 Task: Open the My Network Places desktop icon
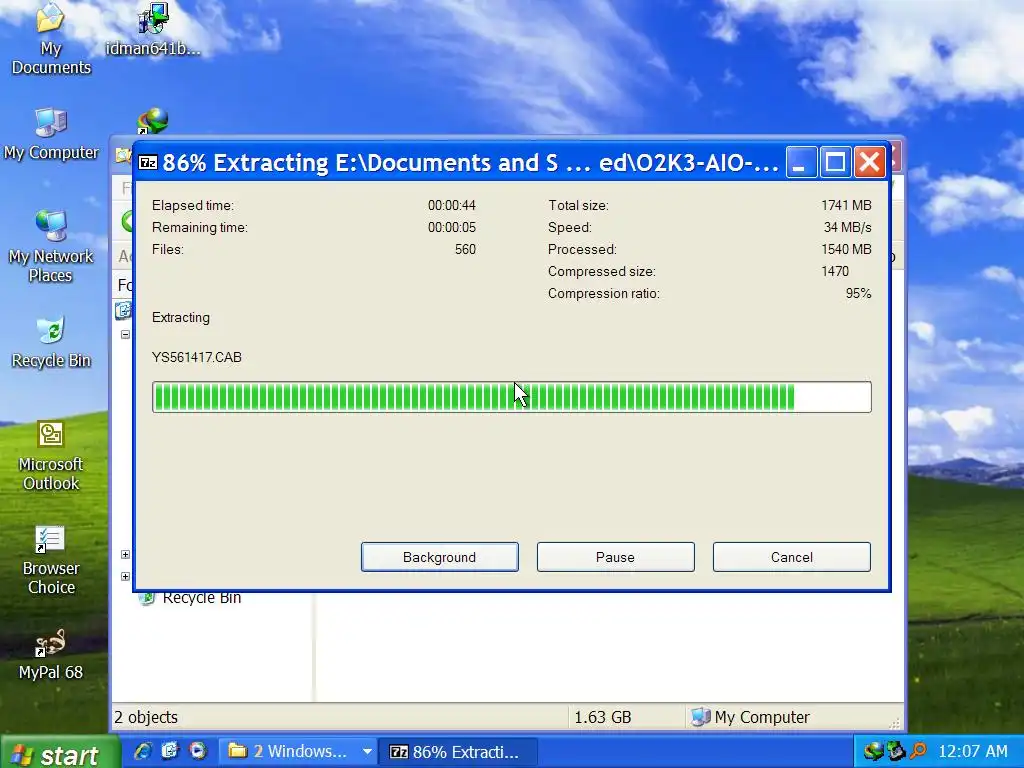(x=50, y=247)
